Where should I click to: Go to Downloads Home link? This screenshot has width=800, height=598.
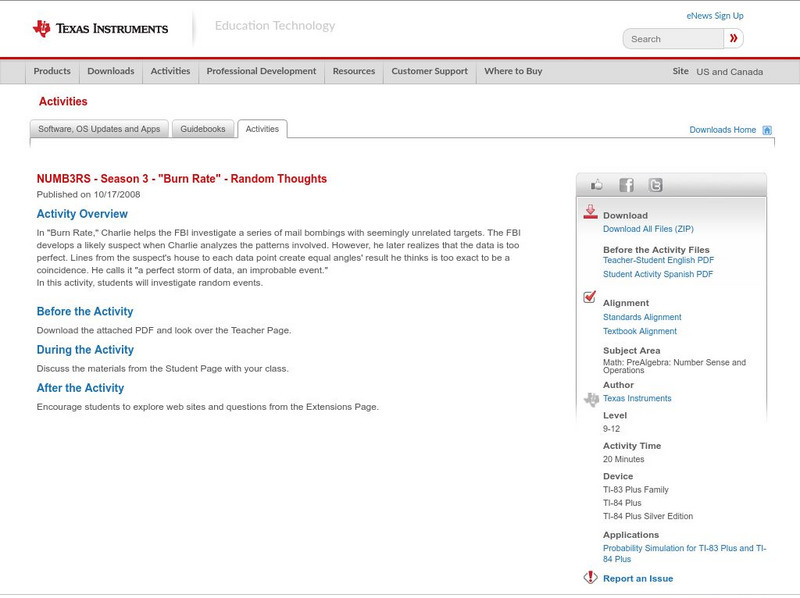(x=722, y=130)
